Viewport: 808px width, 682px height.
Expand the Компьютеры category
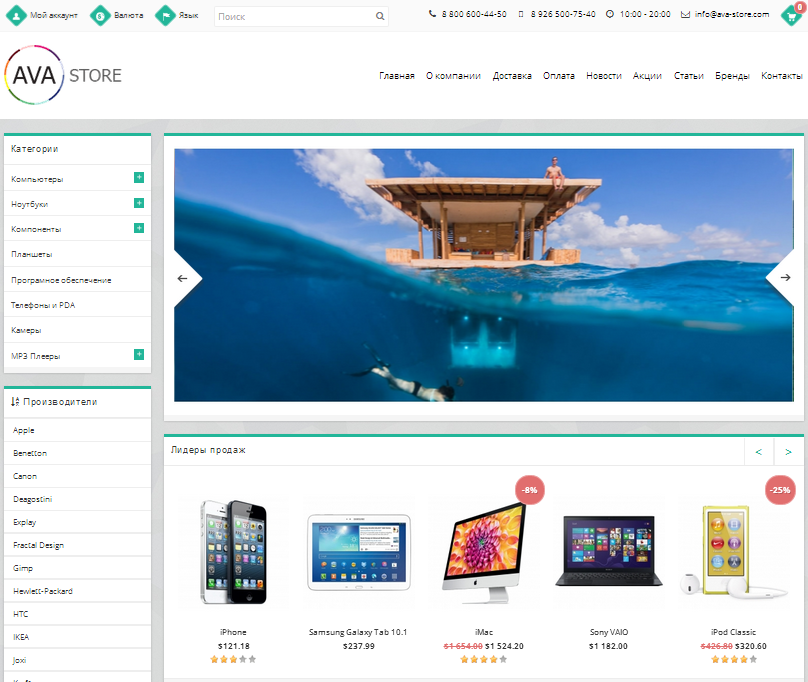[139, 177]
